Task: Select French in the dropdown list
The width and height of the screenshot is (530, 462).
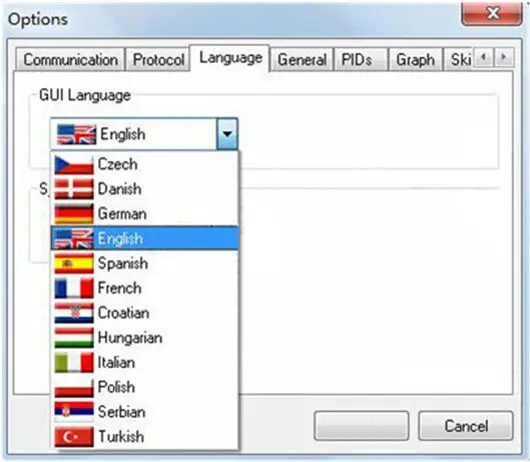Action: click(x=145, y=288)
